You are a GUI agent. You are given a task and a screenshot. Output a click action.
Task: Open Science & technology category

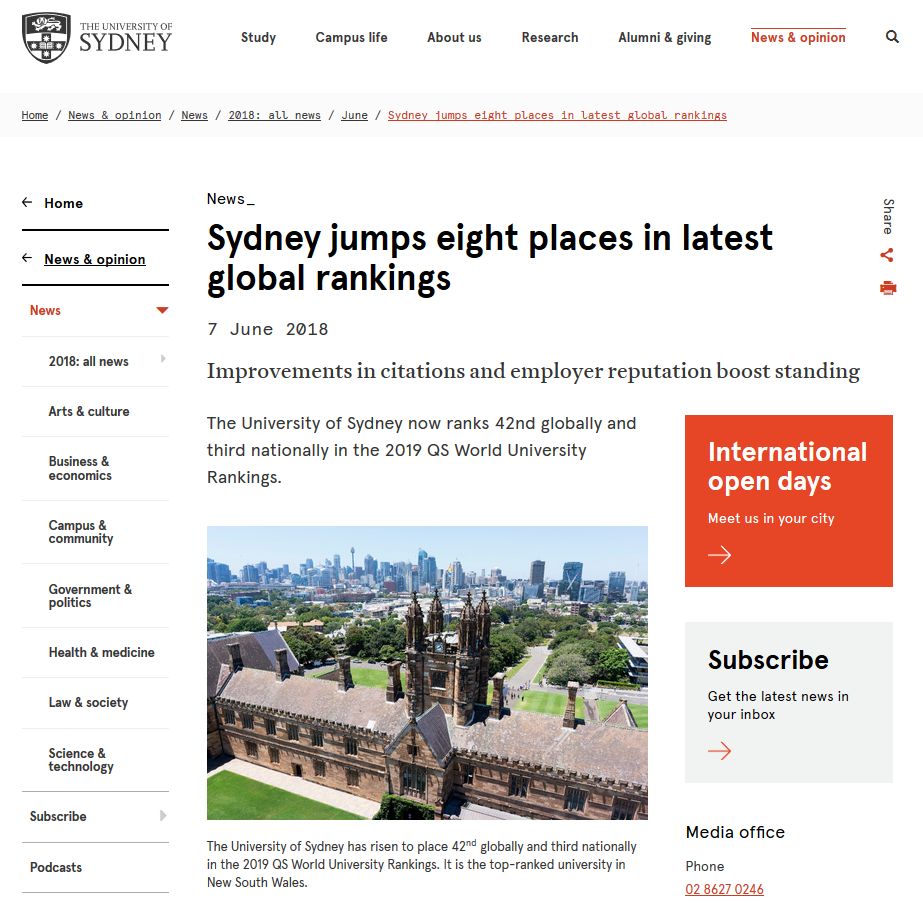81,759
